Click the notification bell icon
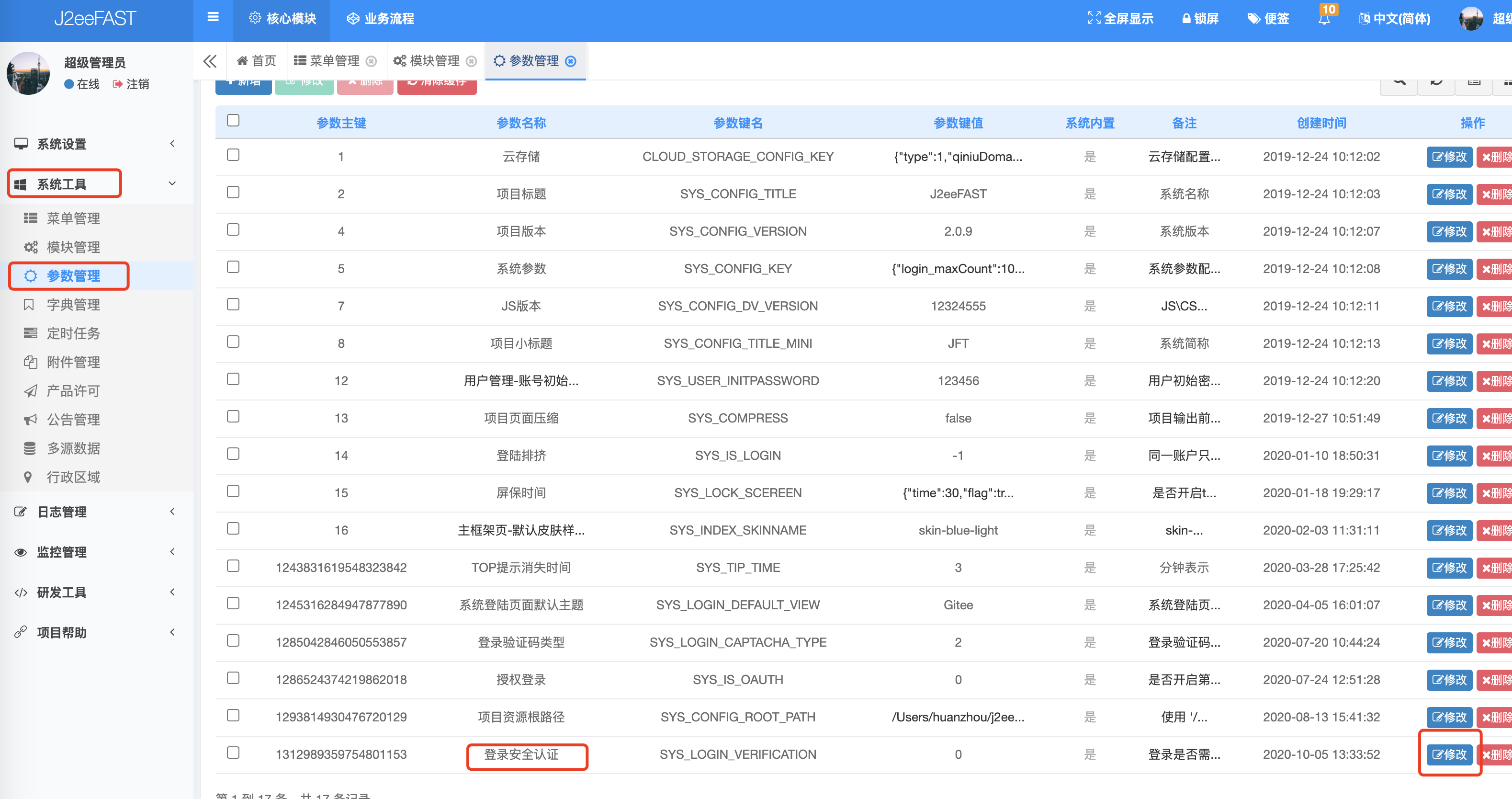This screenshot has height=799, width=1512. coord(1324,19)
